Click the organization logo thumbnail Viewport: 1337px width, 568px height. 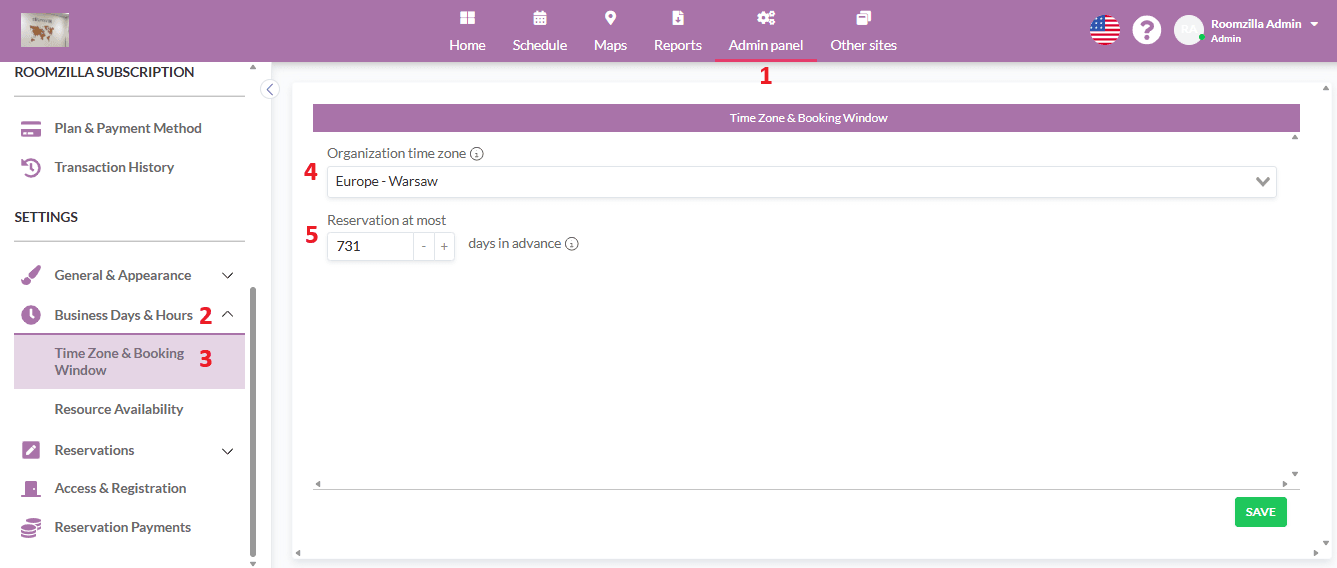pyautogui.click(x=45, y=30)
